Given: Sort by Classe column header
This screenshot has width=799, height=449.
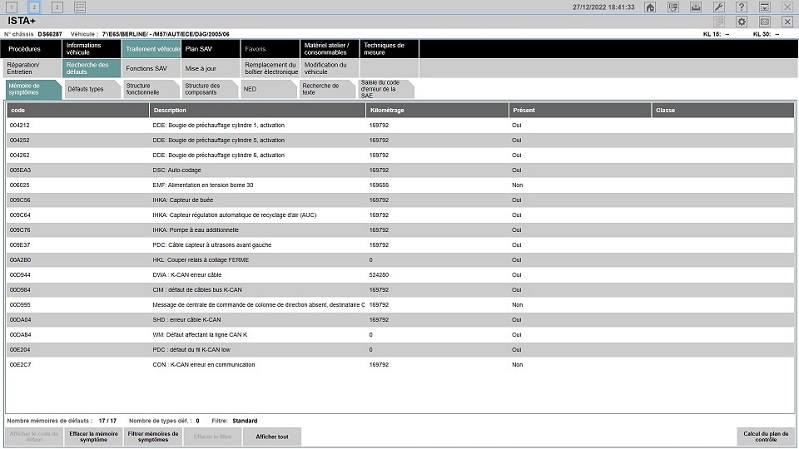Looking at the screenshot, I should (x=723, y=110).
